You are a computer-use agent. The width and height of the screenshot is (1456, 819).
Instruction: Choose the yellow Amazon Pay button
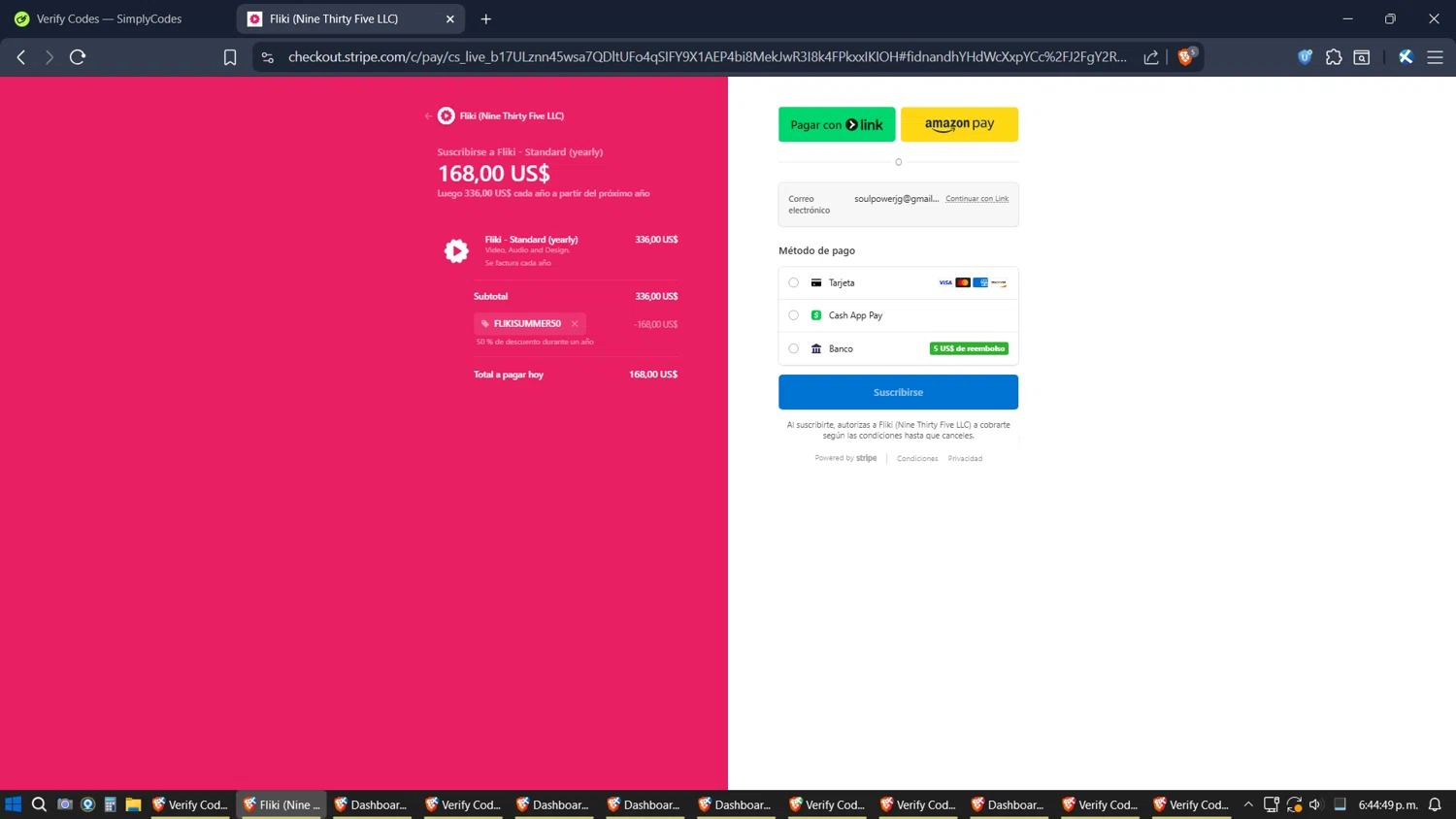[x=959, y=124]
